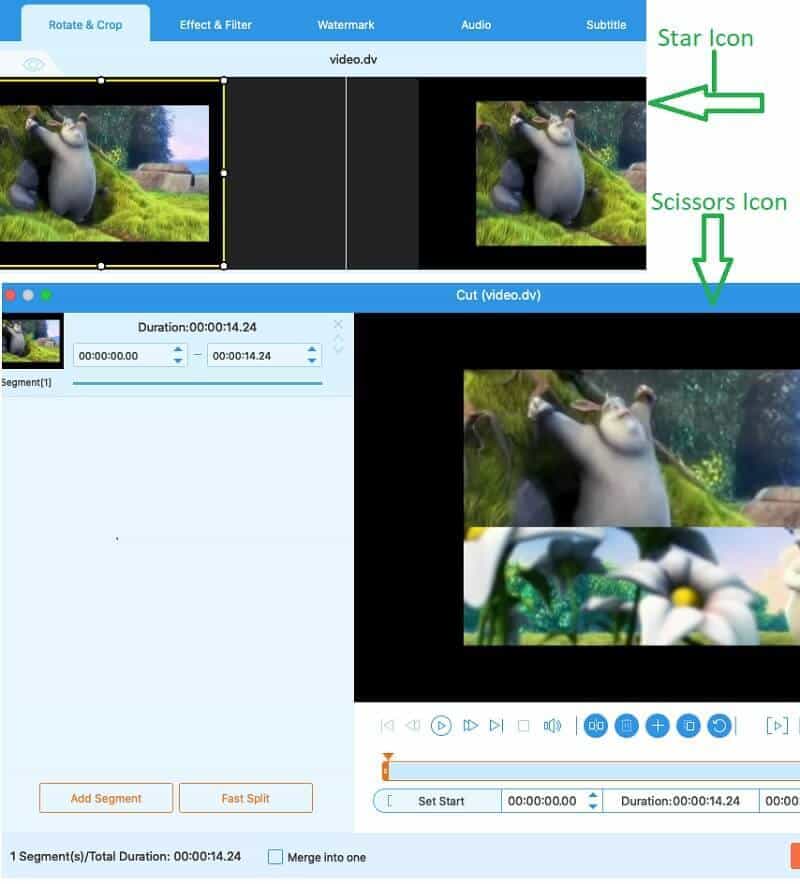The height and width of the screenshot is (884, 800).
Task: Open the Watermark tab
Action: (346, 24)
